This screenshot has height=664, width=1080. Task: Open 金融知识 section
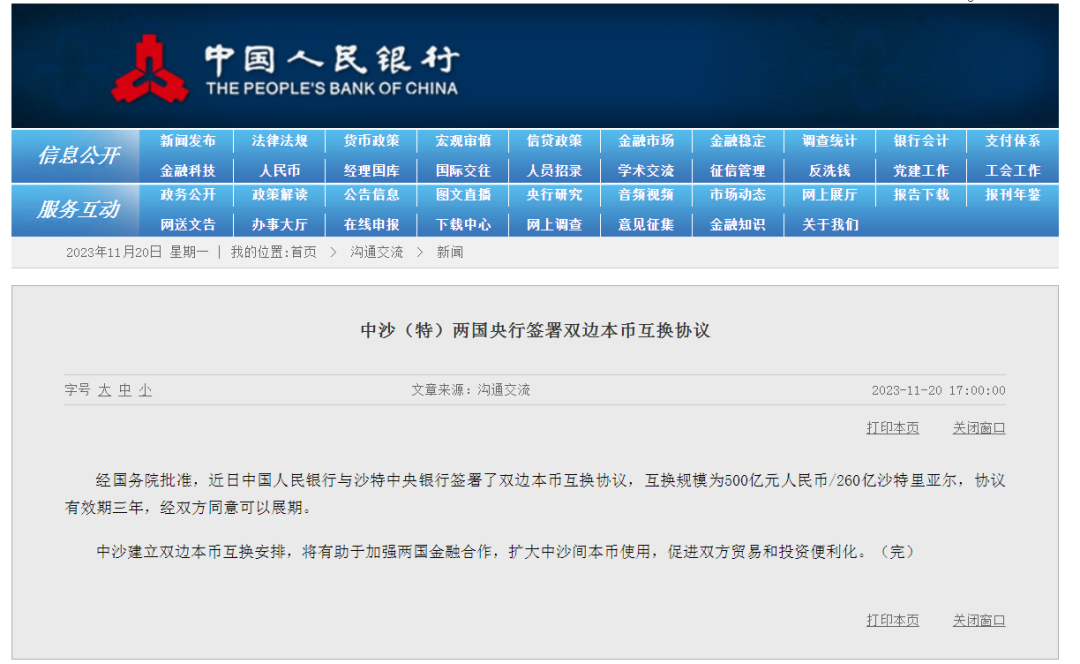point(738,225)
